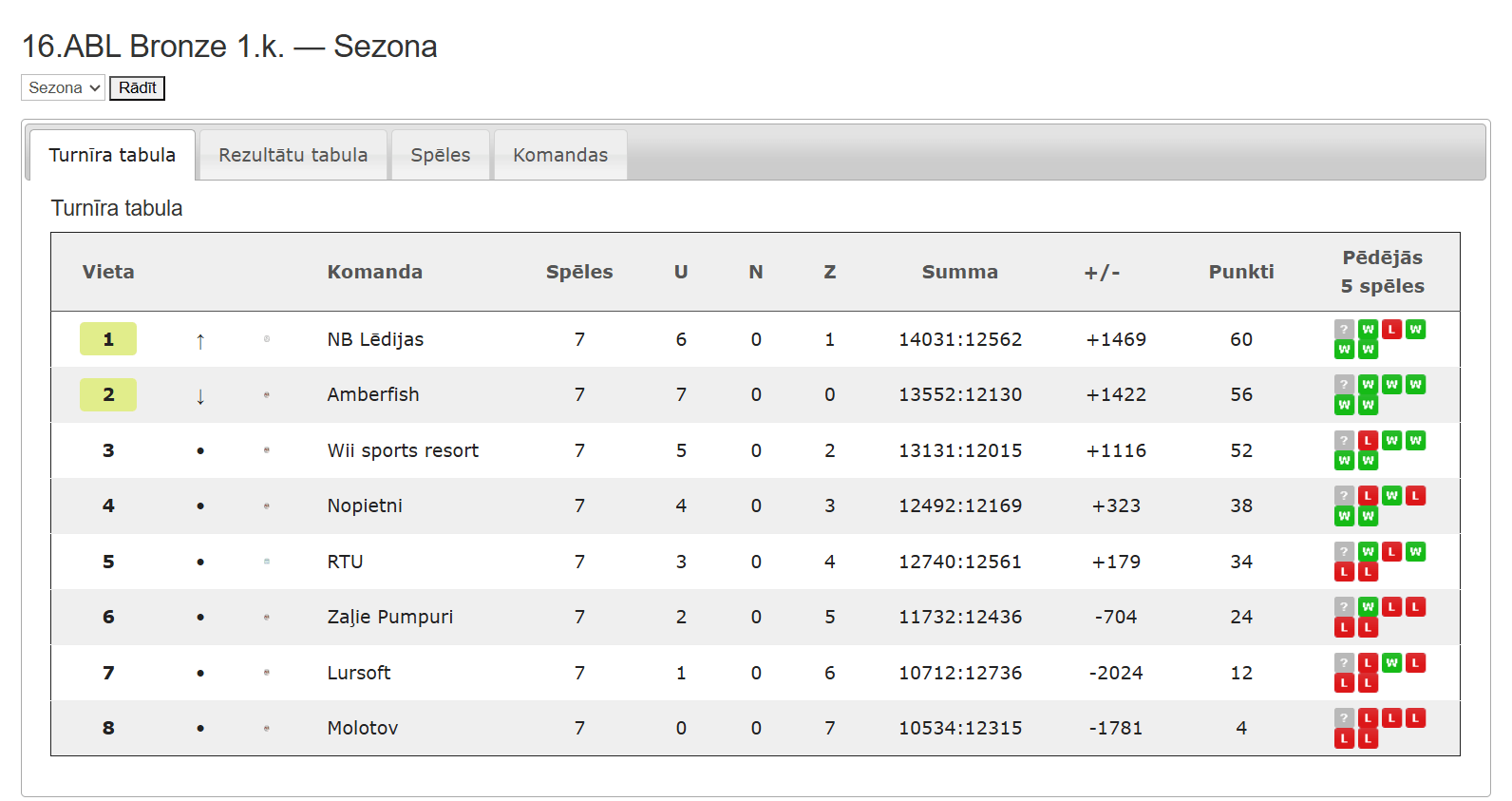Click the up arrow beside NB Lēdijas

pyautogui.click(x=200, y=341)
